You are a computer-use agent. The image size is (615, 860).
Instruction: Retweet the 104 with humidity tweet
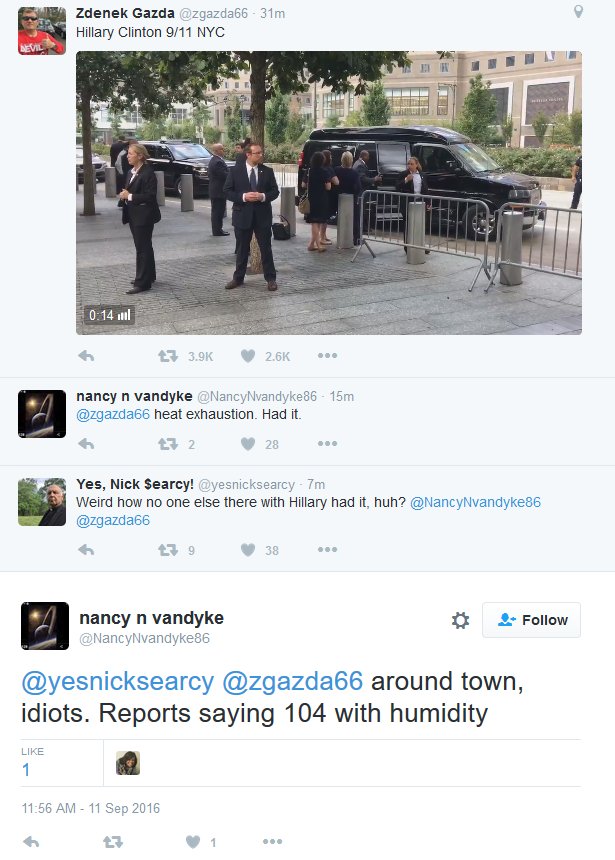(113, 841)
